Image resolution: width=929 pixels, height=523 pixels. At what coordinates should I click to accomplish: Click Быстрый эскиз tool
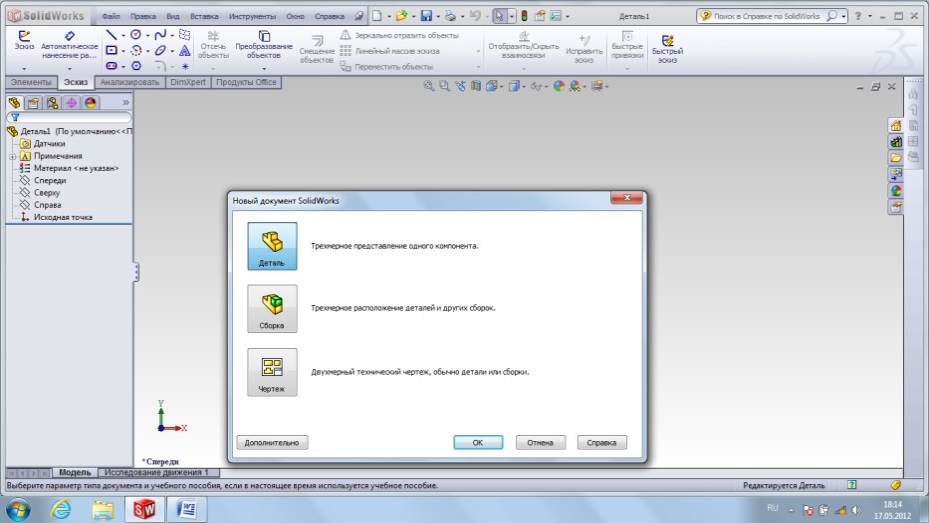[667, 47]
